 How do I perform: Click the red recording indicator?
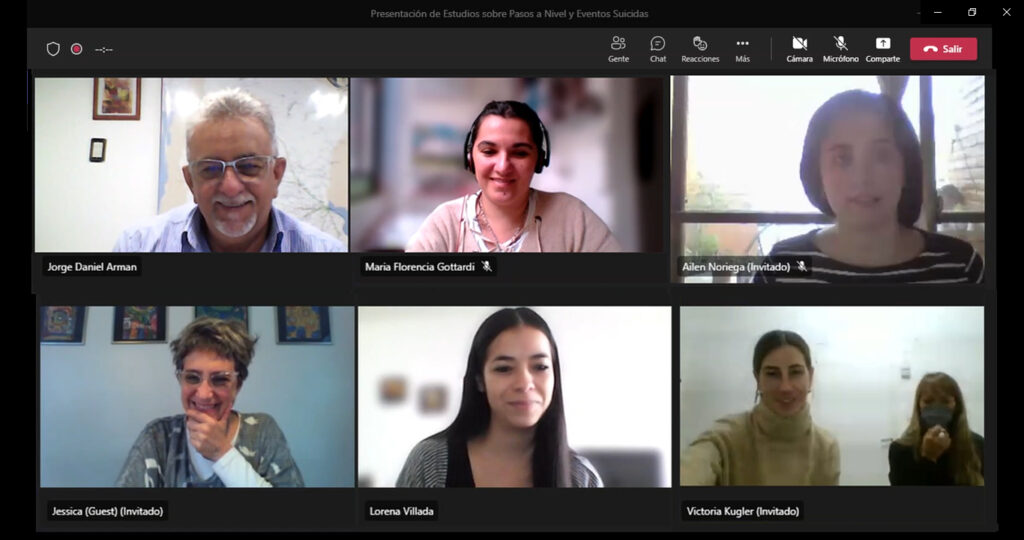[x=76, y=49]
